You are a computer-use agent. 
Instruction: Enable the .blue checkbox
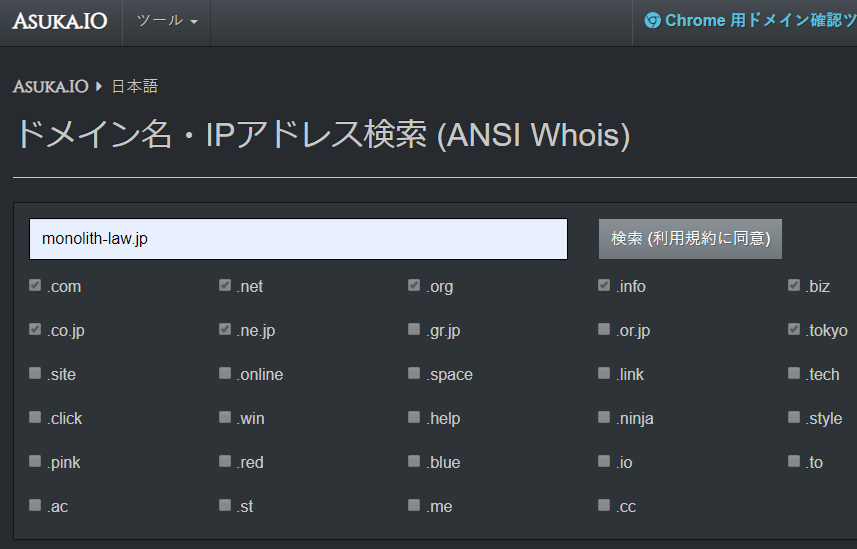click(414, 461)
